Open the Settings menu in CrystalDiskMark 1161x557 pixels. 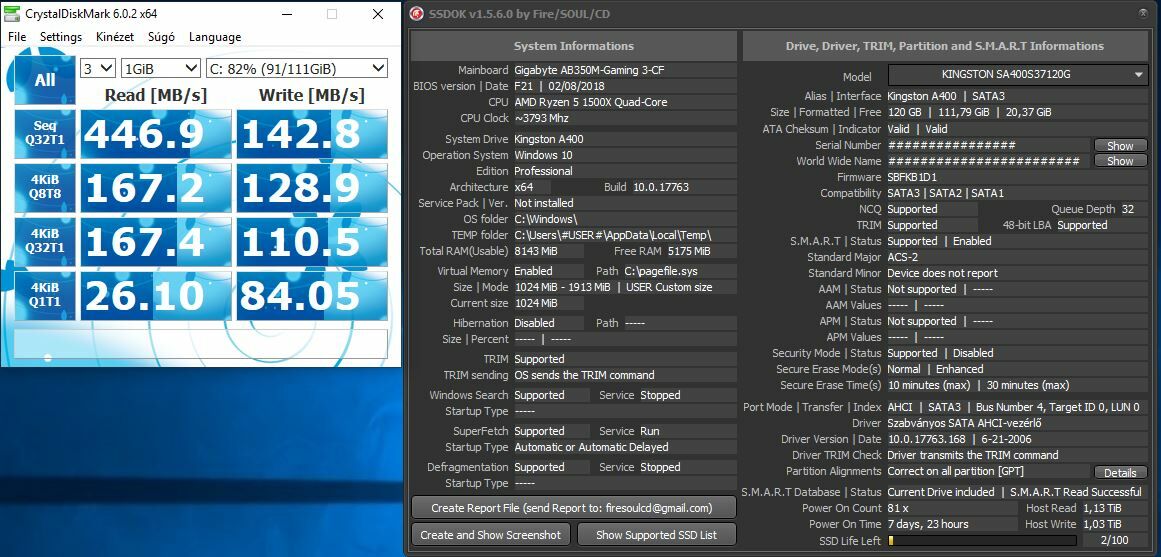[x=61, y=37]
